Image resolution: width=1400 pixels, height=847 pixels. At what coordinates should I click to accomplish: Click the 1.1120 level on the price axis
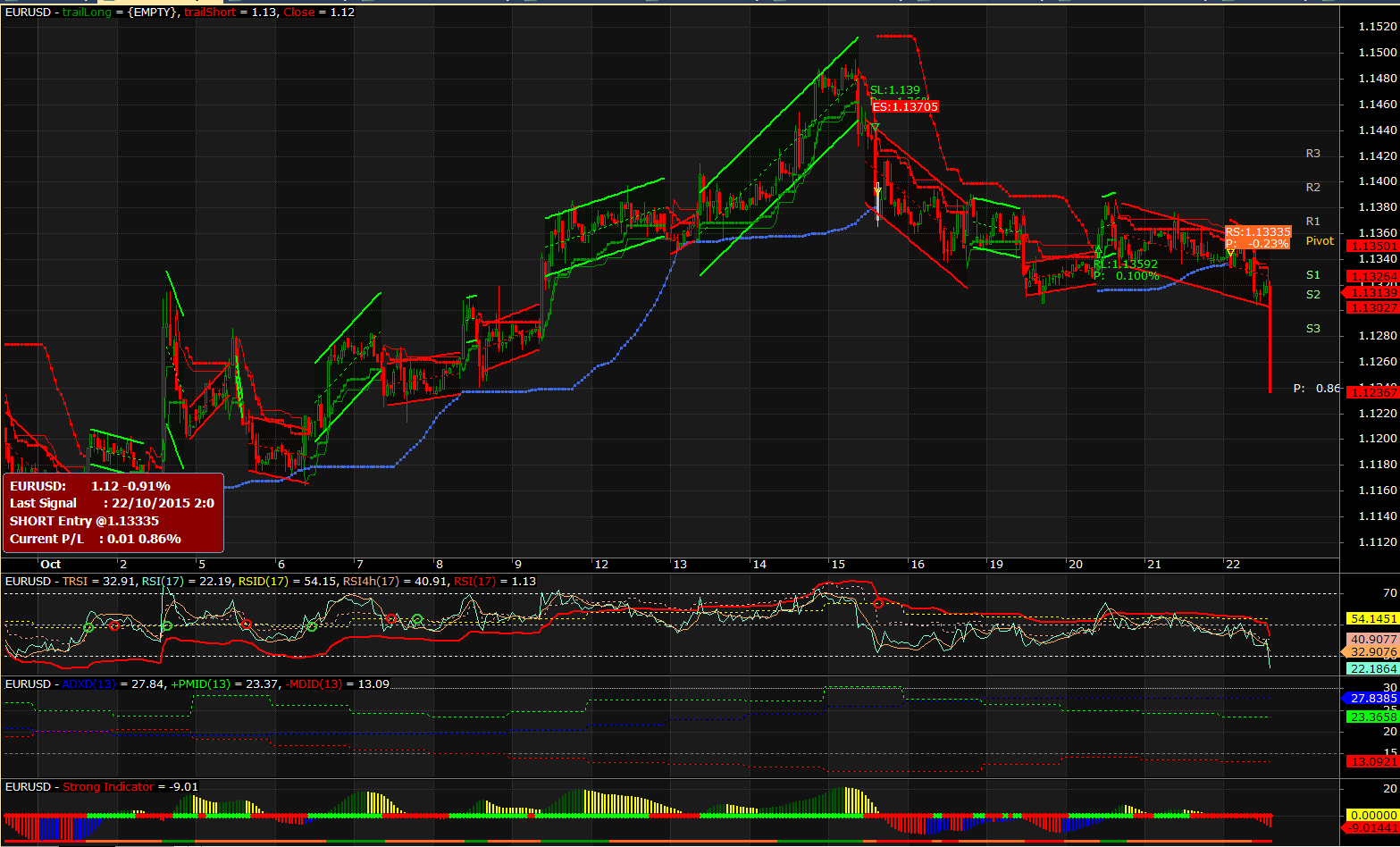tap(1377, 541)
